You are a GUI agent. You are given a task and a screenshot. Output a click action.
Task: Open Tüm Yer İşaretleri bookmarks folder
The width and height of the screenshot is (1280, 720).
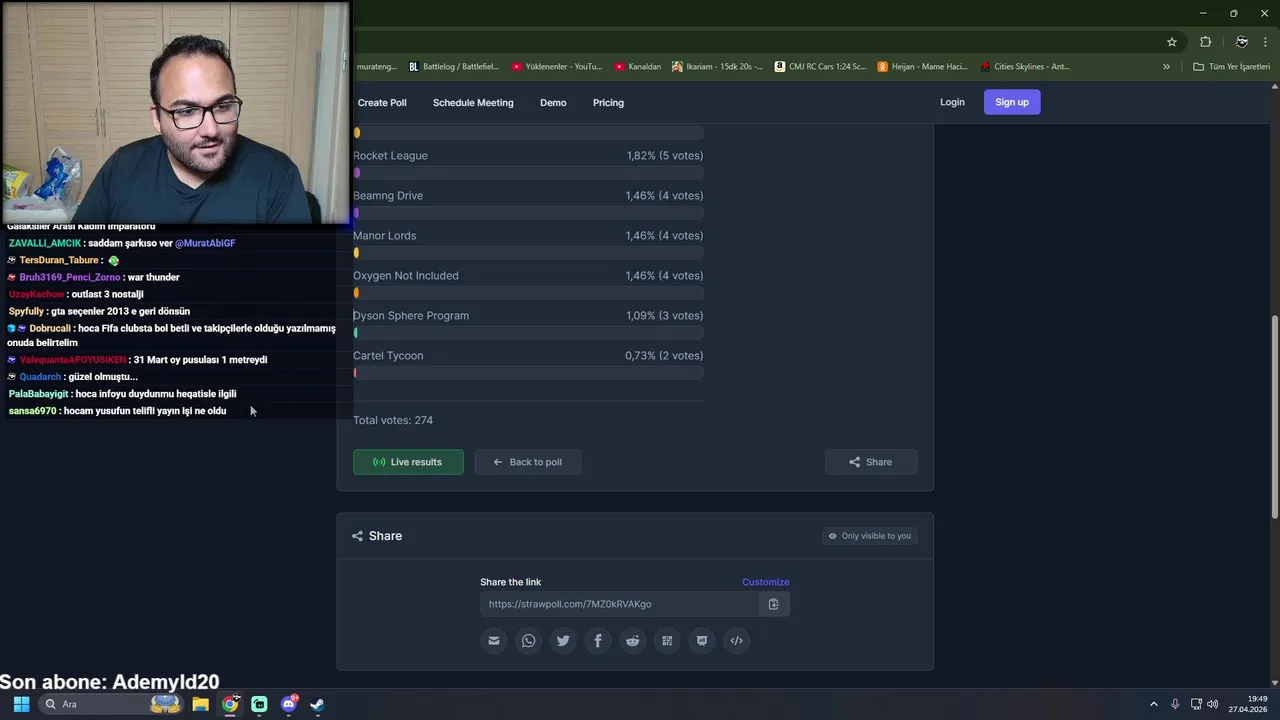coord(1231,67)
